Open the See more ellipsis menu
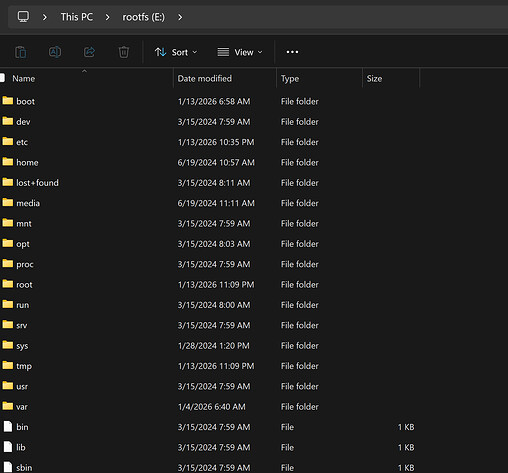The width and height of the screenshot is (508, 473). [292, 52]
